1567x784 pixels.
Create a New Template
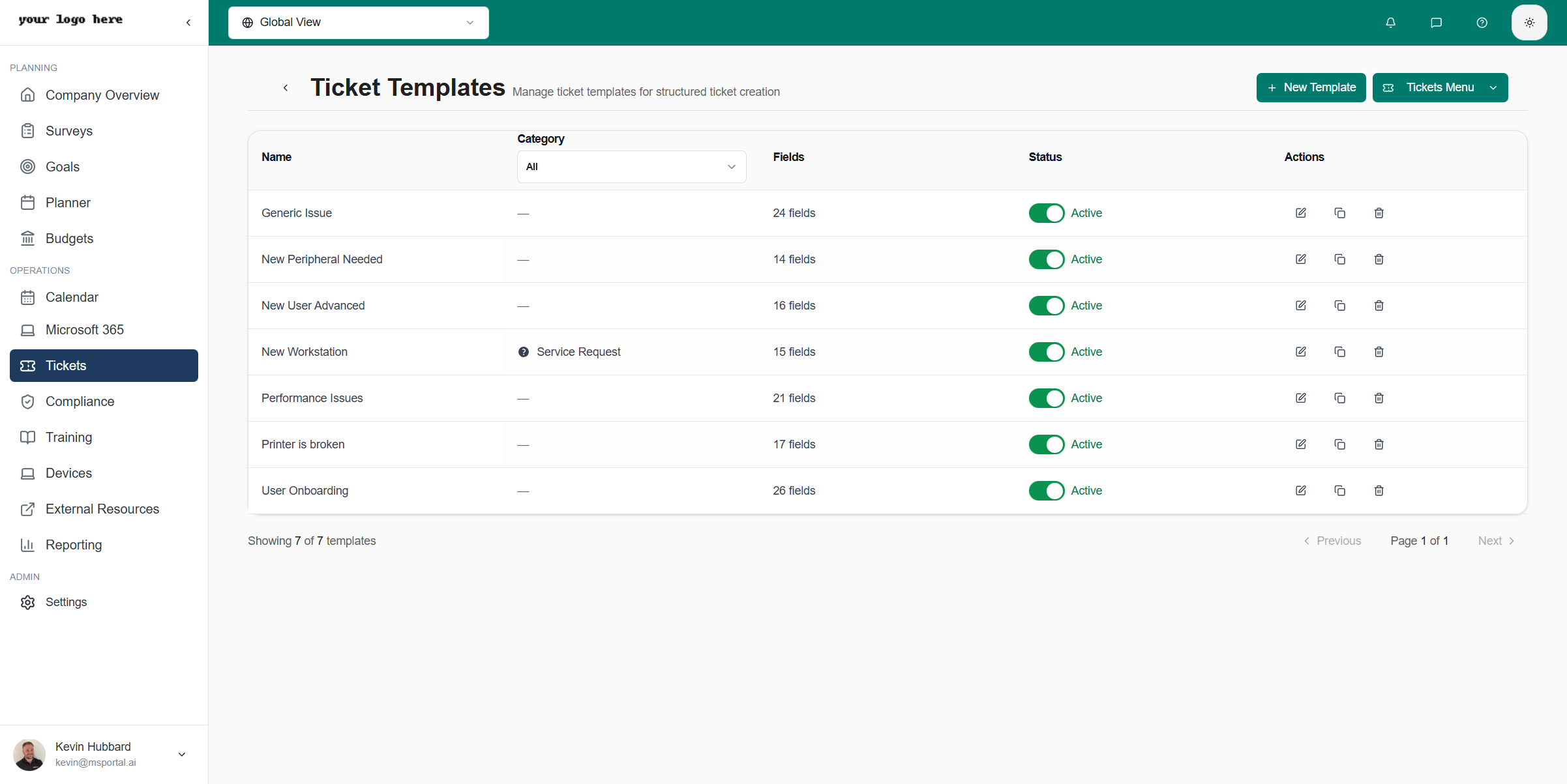point(1309,87)
